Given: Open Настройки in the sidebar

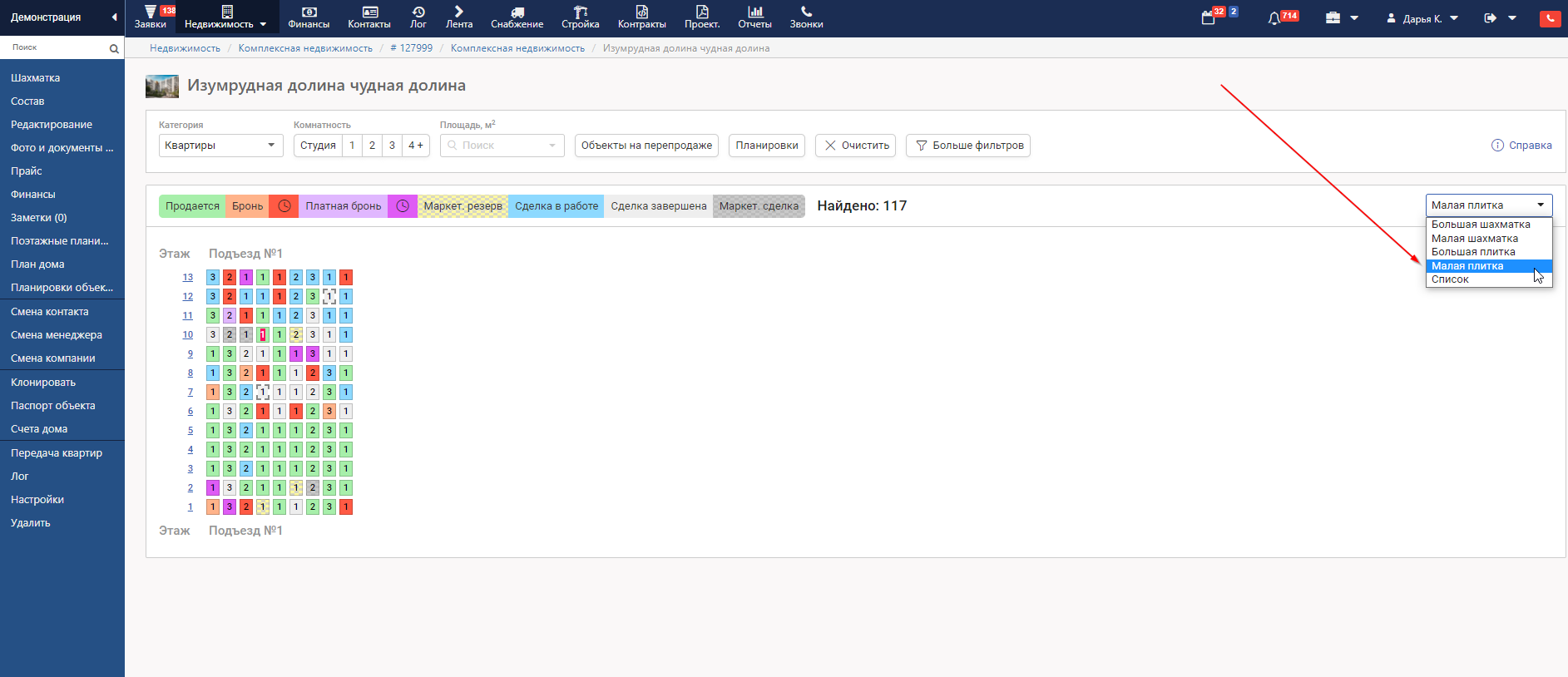Looking at the screenshot, I should (37, 499).
